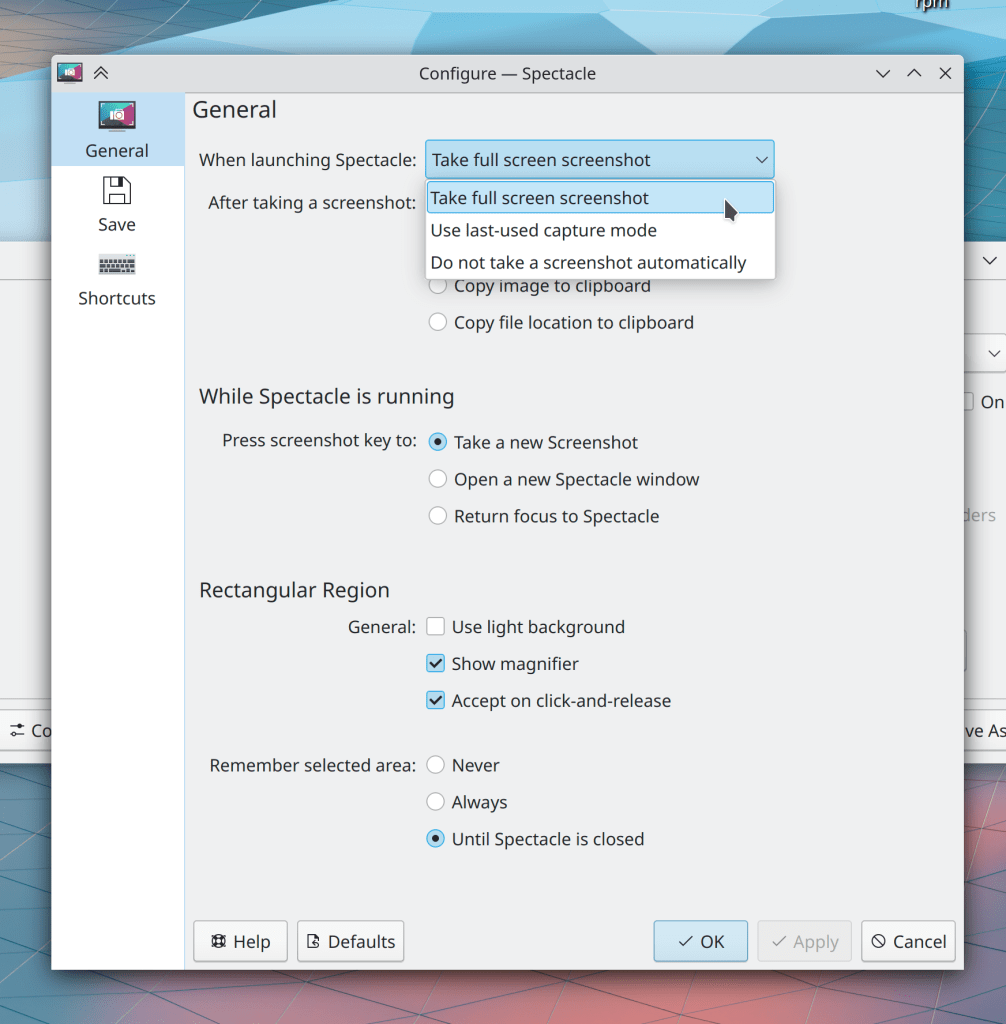Choose Never for remember selected area

coord(436,765)
